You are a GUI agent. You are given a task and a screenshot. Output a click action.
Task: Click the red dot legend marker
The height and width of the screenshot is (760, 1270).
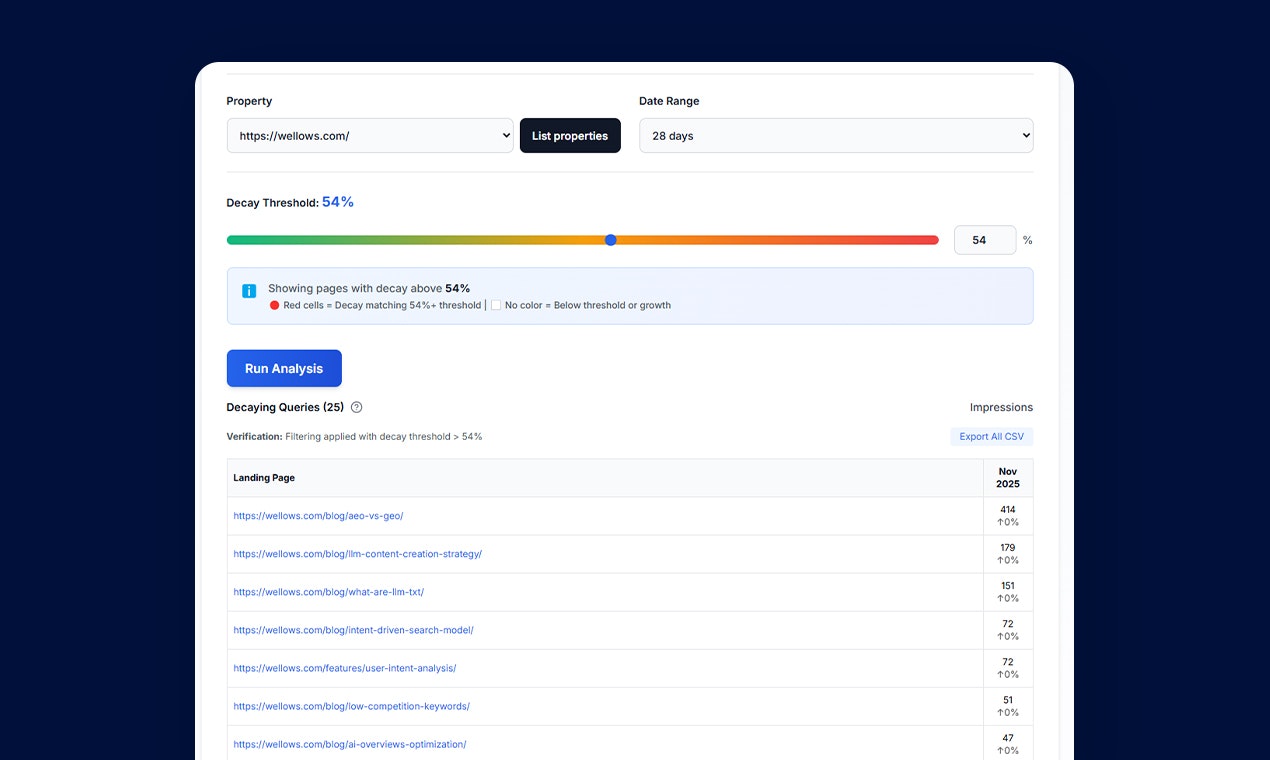click(x=274, y=306)
